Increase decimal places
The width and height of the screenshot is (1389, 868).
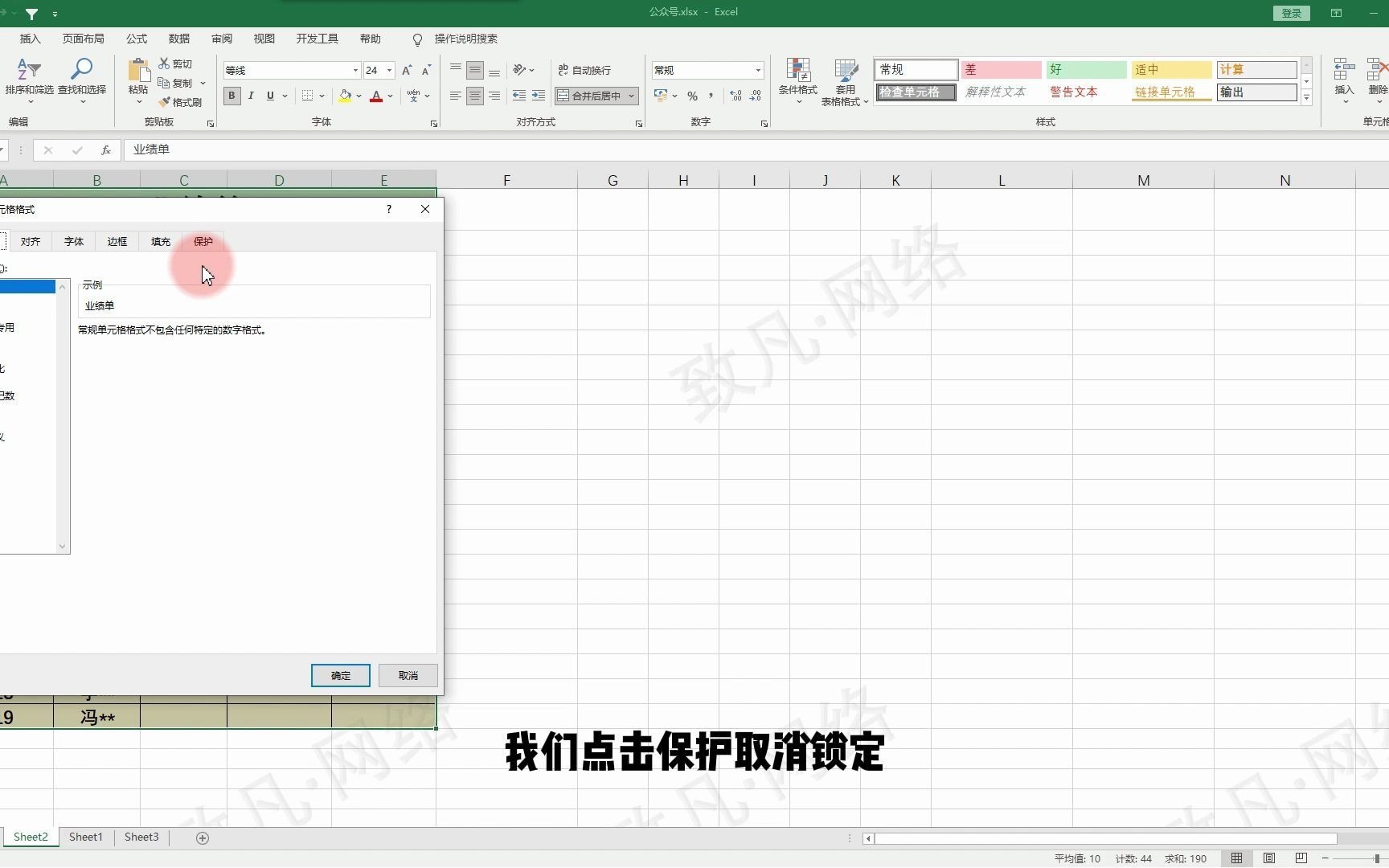735,96
